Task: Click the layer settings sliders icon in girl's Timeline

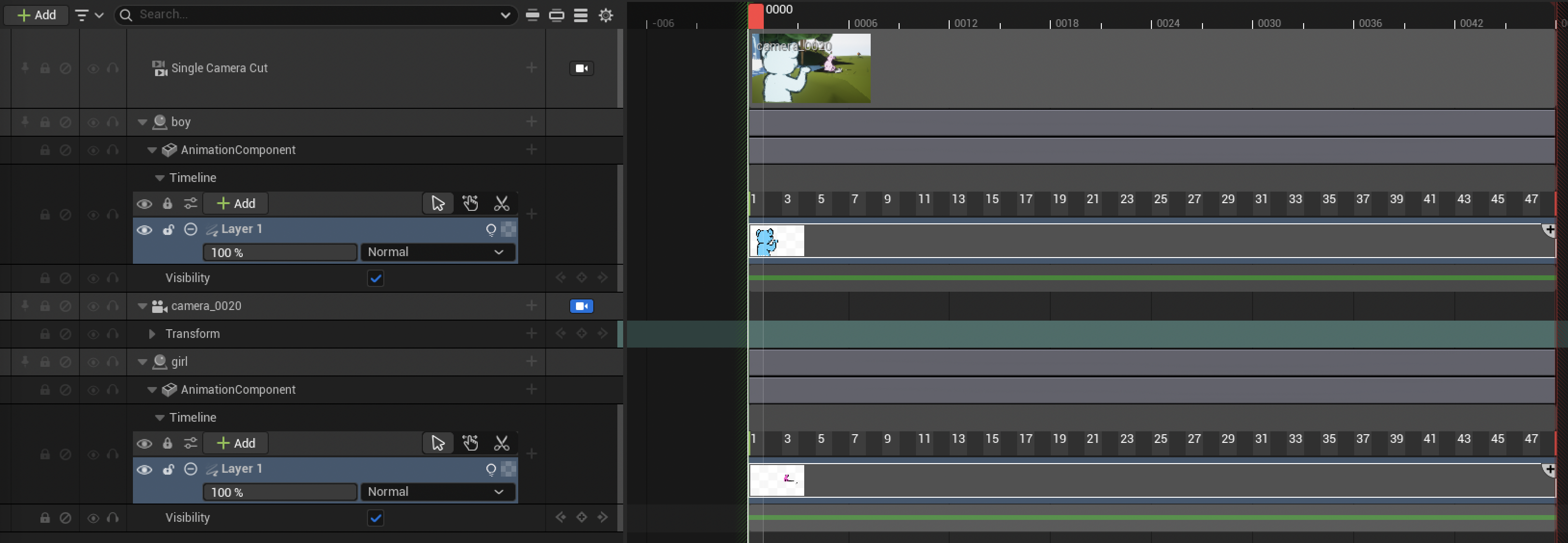Action: 191,443
